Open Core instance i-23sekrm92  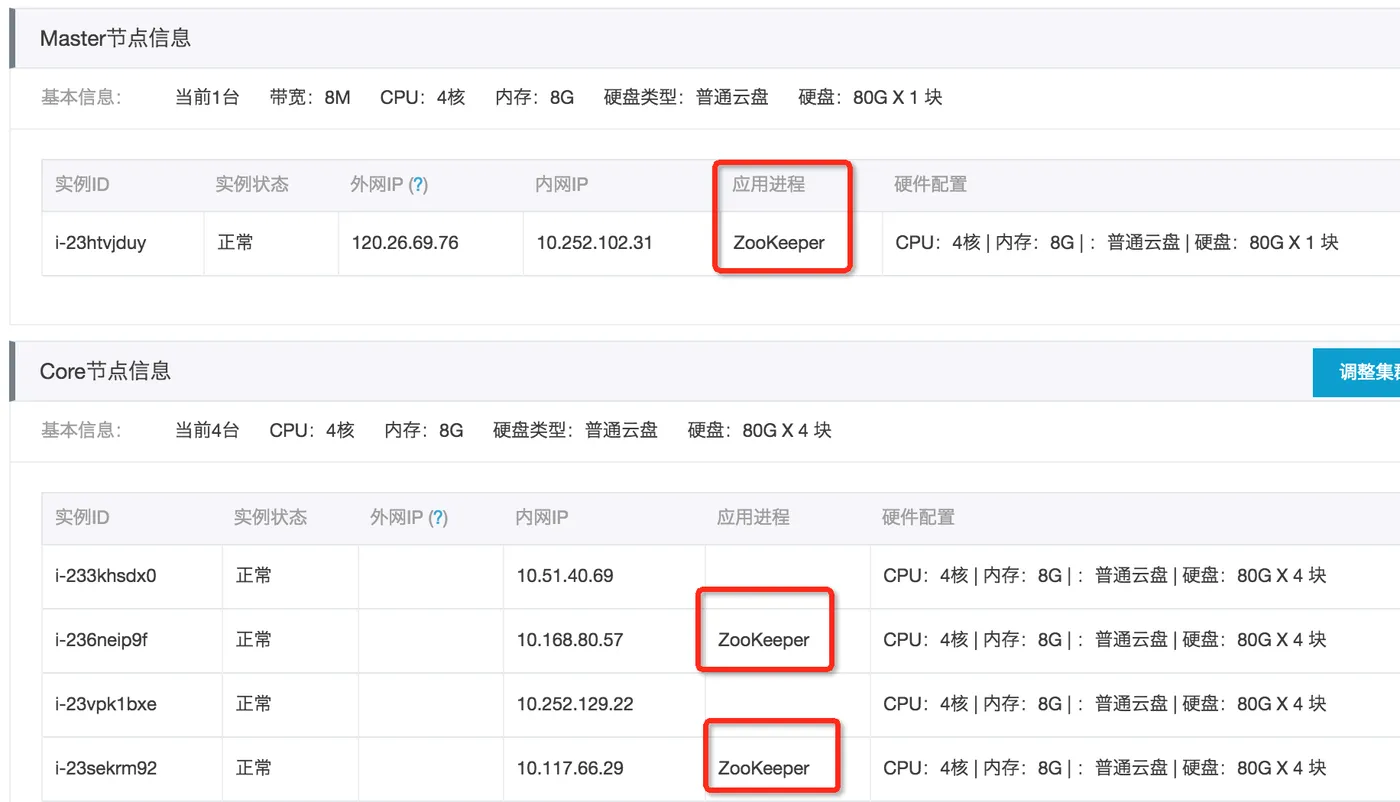(106, 768)
